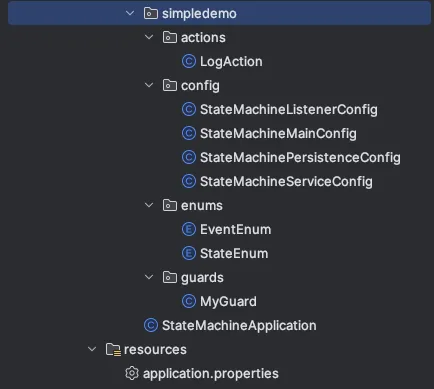
Task: Open the application.properties file
Action: pyautogui.click(x=211, y=374)
